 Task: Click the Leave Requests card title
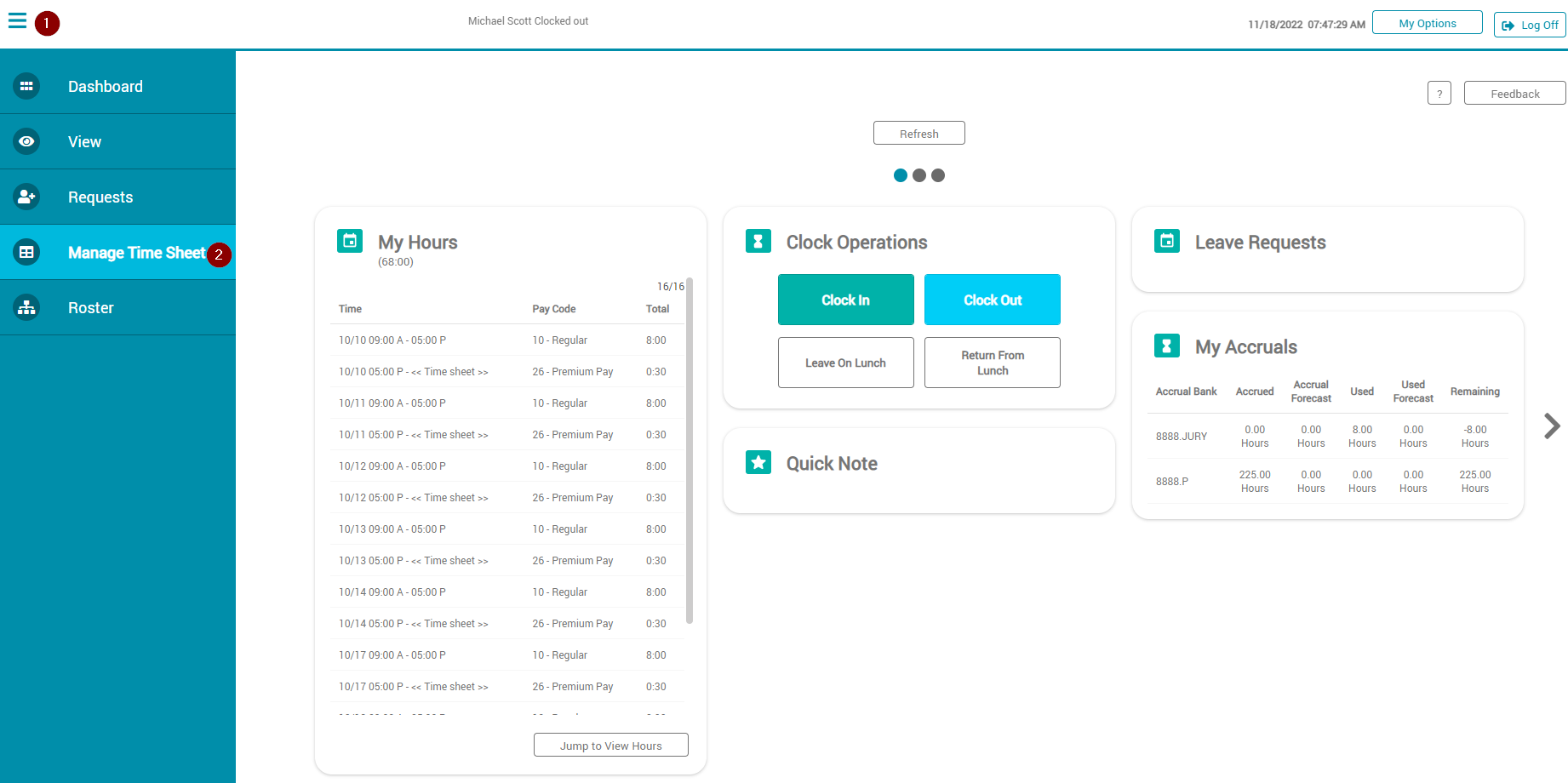1261,243
